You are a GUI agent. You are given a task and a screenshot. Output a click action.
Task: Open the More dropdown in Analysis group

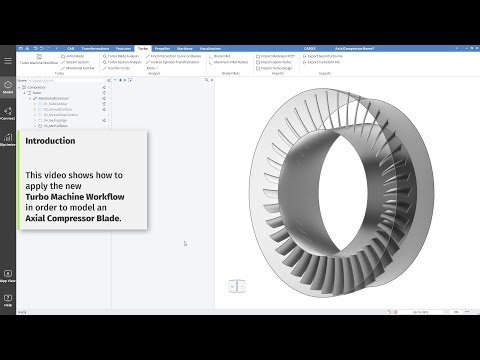pyautogui.click(x=152, y=68)
